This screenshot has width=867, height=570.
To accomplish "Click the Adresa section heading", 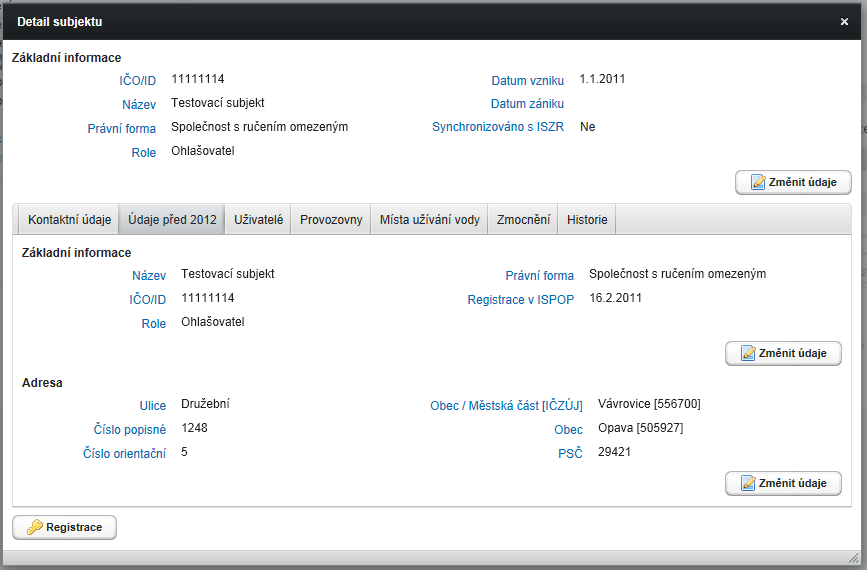I will click(x=42, y=383).
